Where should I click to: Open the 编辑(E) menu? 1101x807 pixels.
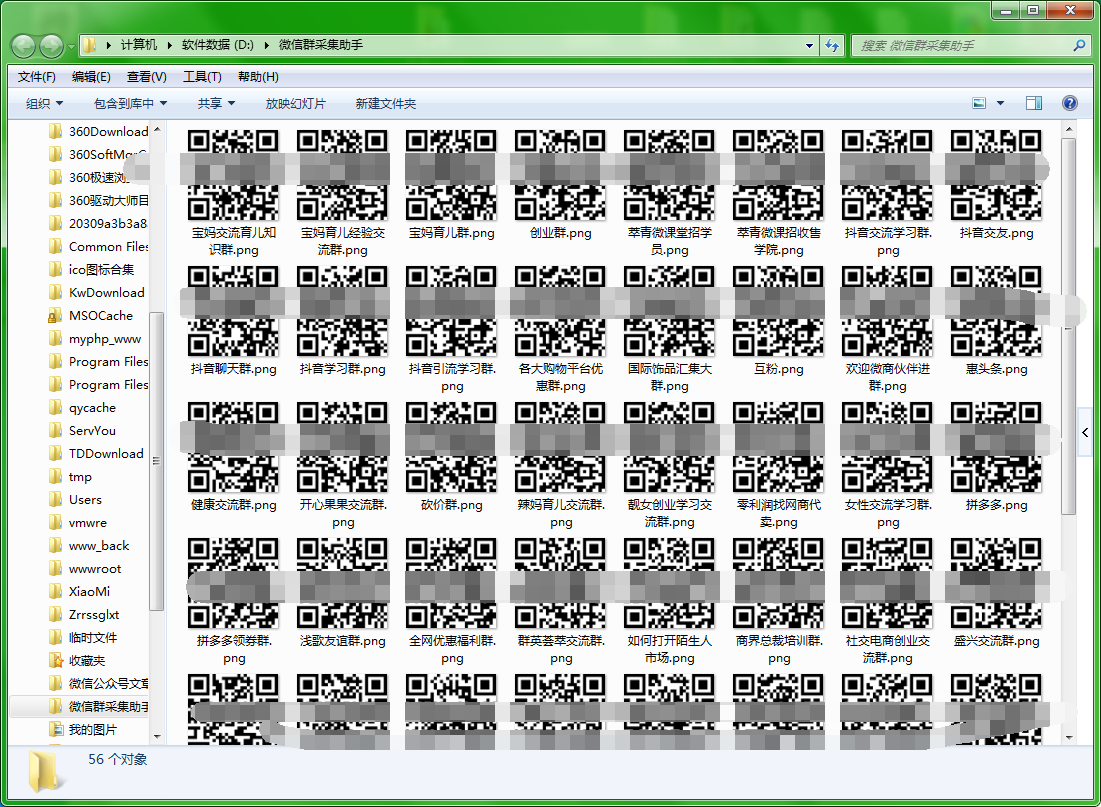(91, 77)
